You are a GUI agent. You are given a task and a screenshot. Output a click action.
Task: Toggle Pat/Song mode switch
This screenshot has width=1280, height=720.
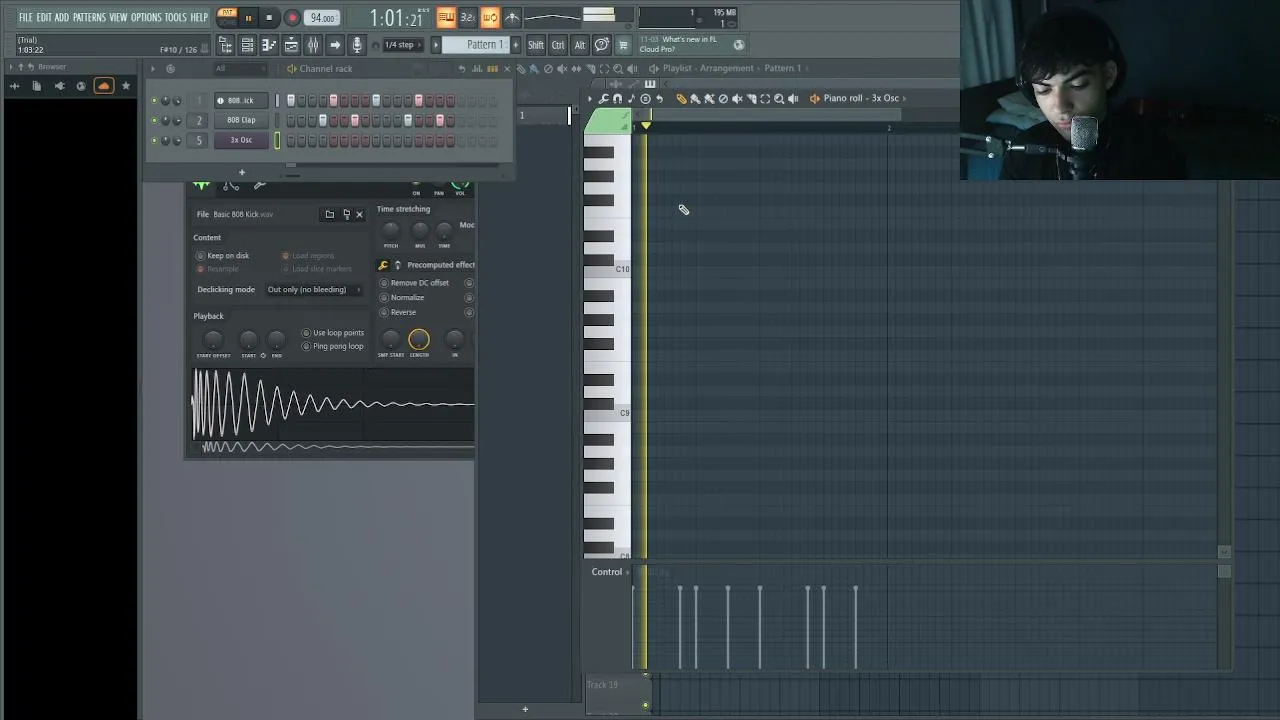click(227, 16)
